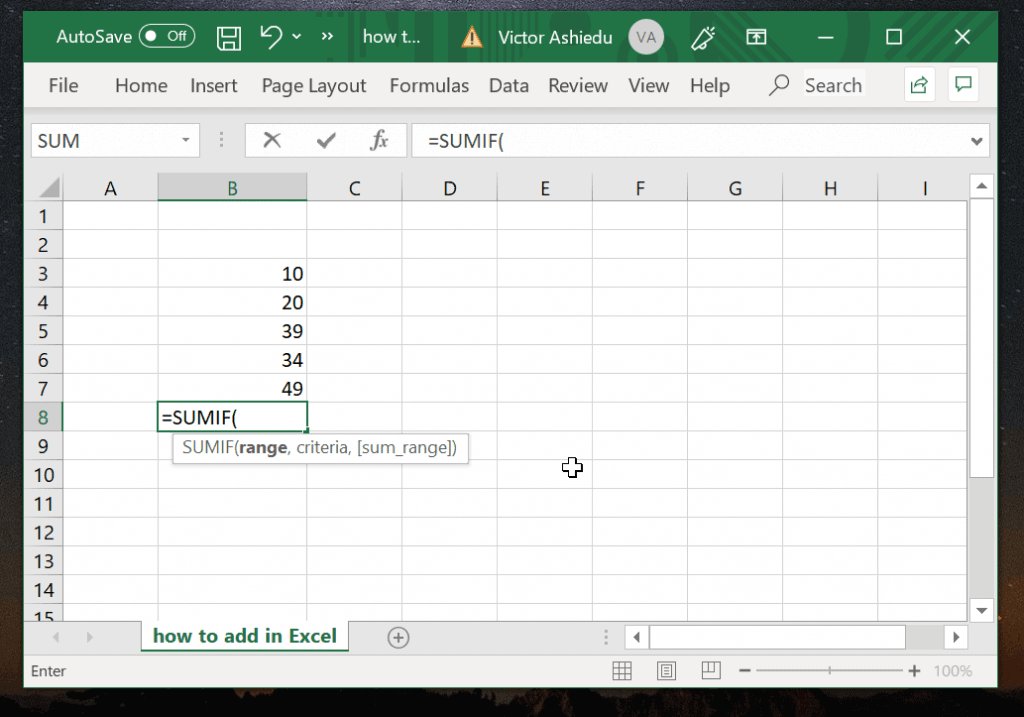Open the File menu
Image resolution: width=1024 pixels, height=717 pixels.
click(x=63, y=86)
